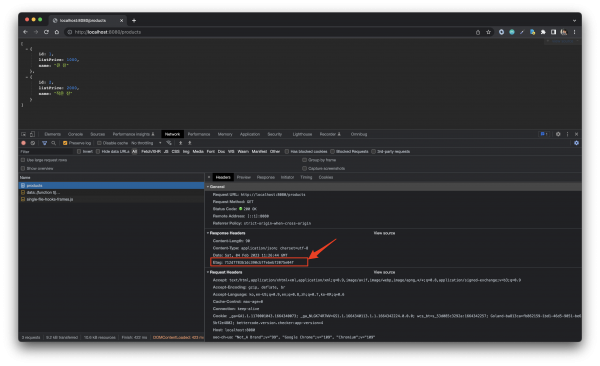The image size is (600, 366).
Task: Open Chrome's three-dot main menu
Action: pos(574,32)
